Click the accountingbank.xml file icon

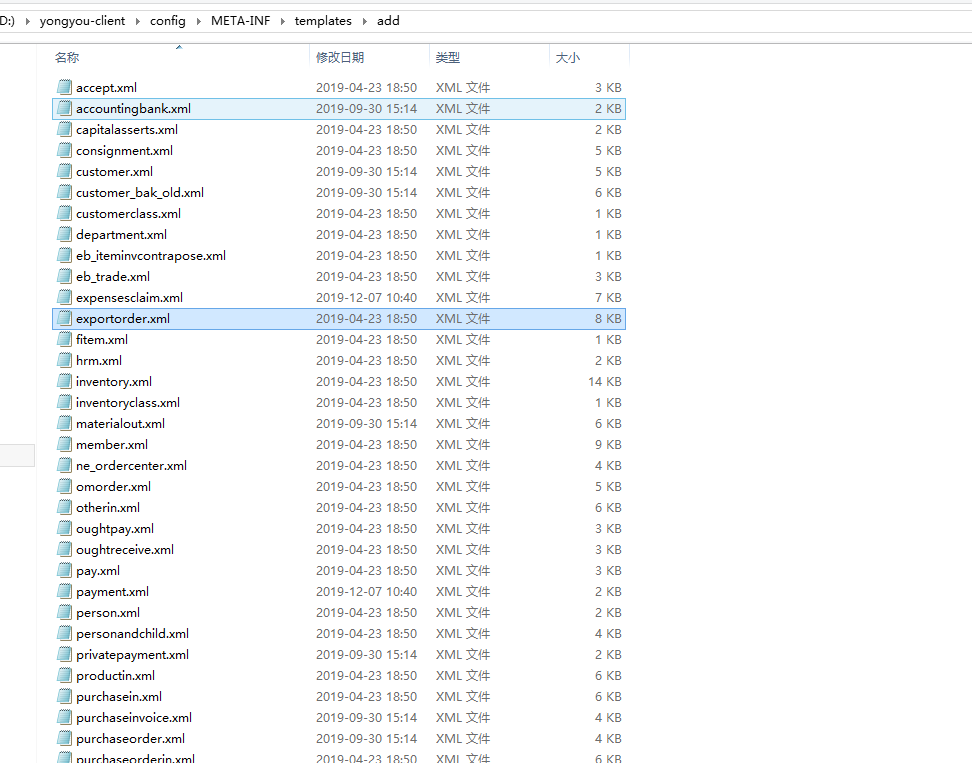coord(64,108)
